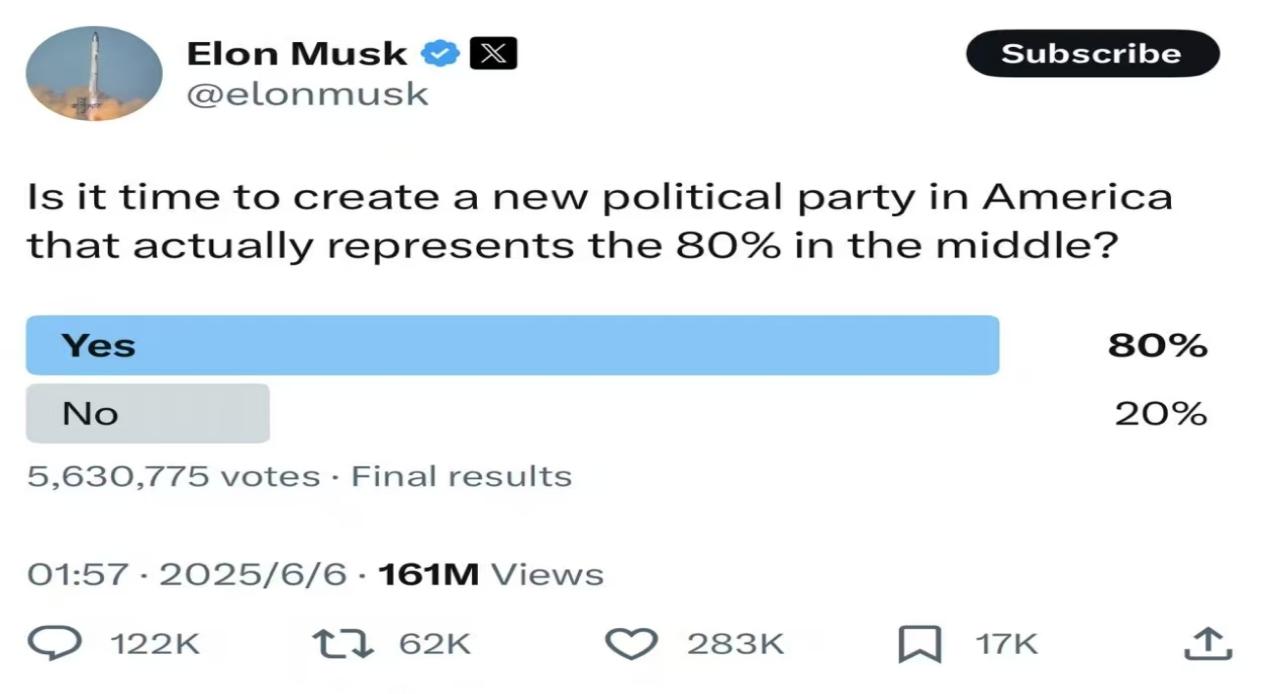Select the Yes poll result bar

tap(512, 345)
